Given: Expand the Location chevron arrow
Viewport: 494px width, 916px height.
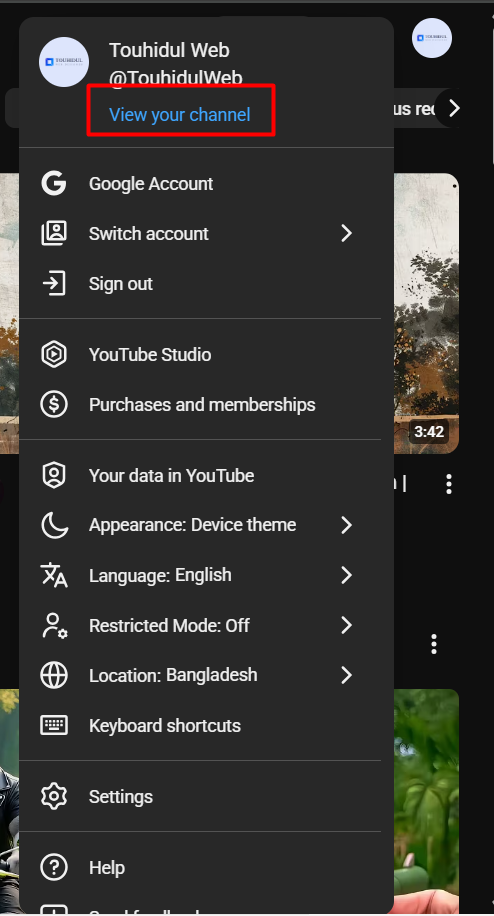Looking at the screenshot, I should pos(346,675).
